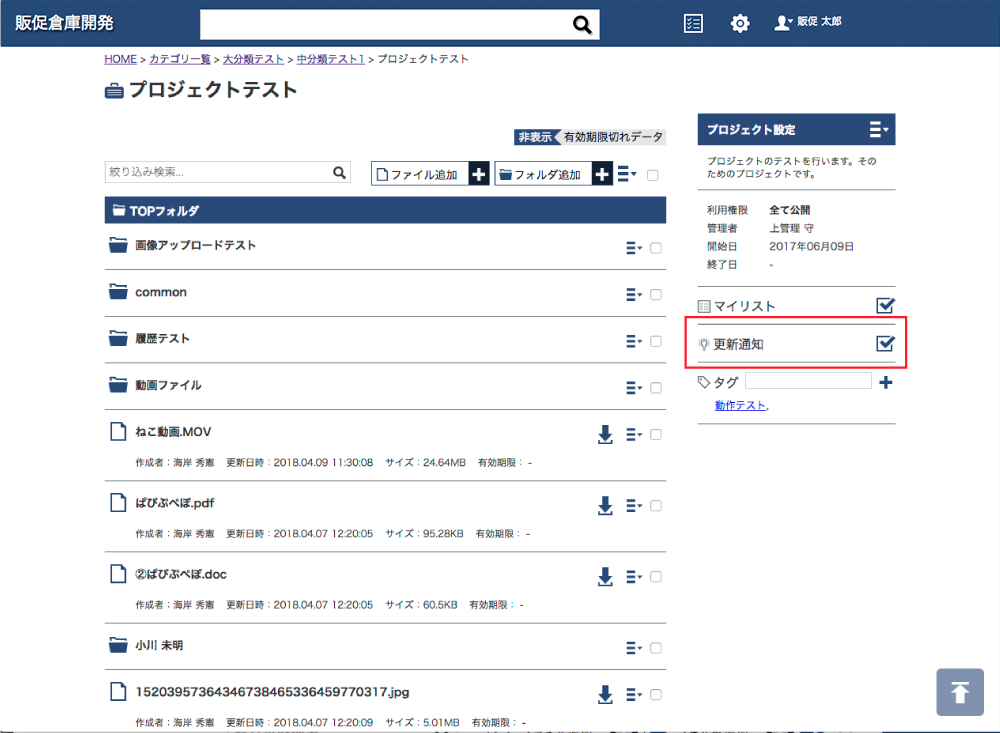Click ねこ動画.MOV file icon
Image resolution: width=1000 pixels, height=733 pixels.
pos(118,431)
